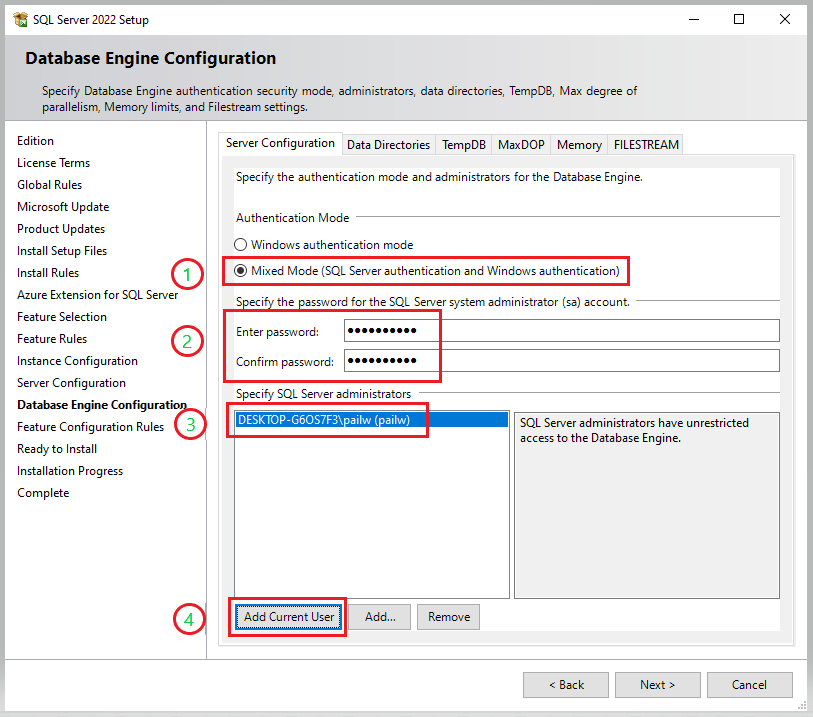Maximize the SQL Server Setup window
Screen dimensions: 813x717
(x=739, y=19)
